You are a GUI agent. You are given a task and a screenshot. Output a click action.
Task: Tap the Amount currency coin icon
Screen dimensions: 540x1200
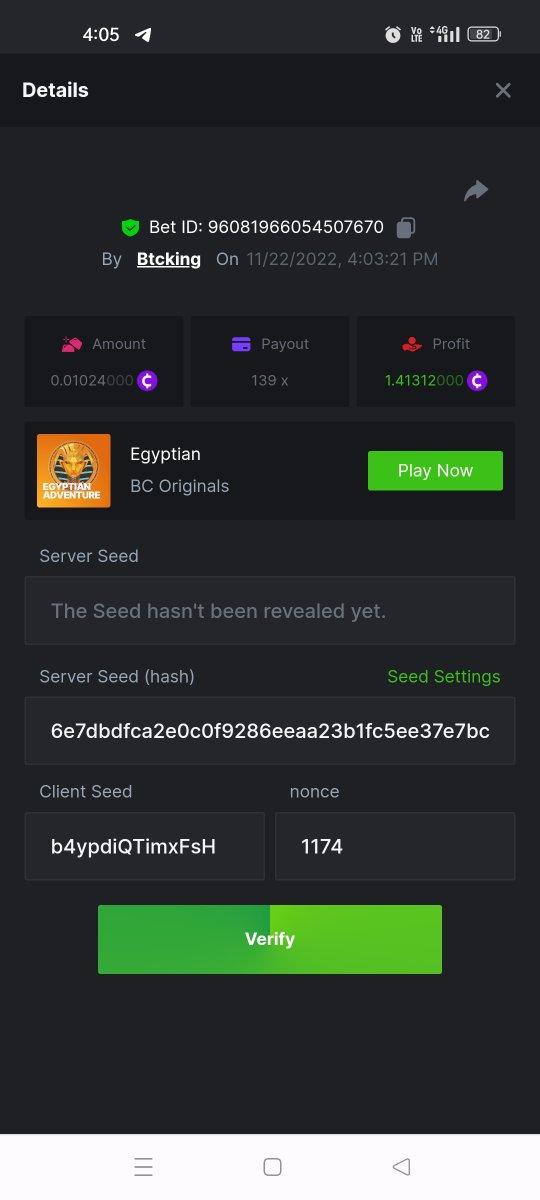pos(147,381)
